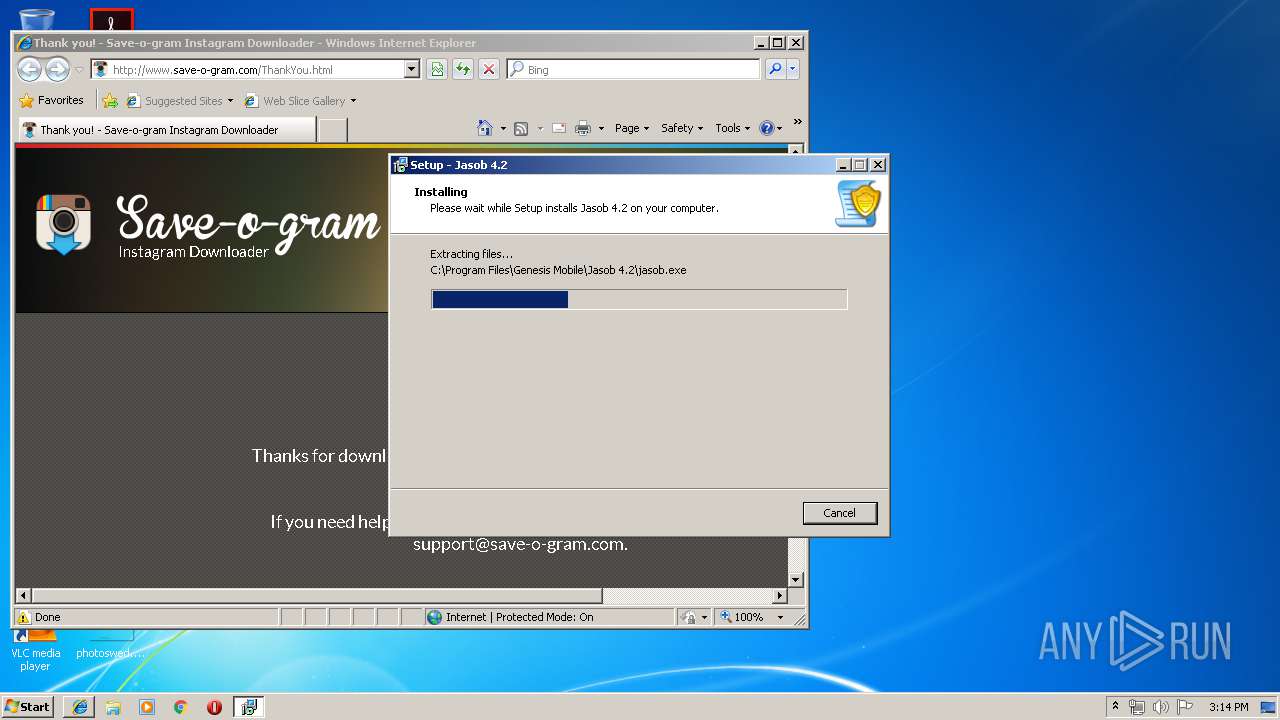Open the media player taskbar icon
1280x720 pixels.
tap(147, 707)
